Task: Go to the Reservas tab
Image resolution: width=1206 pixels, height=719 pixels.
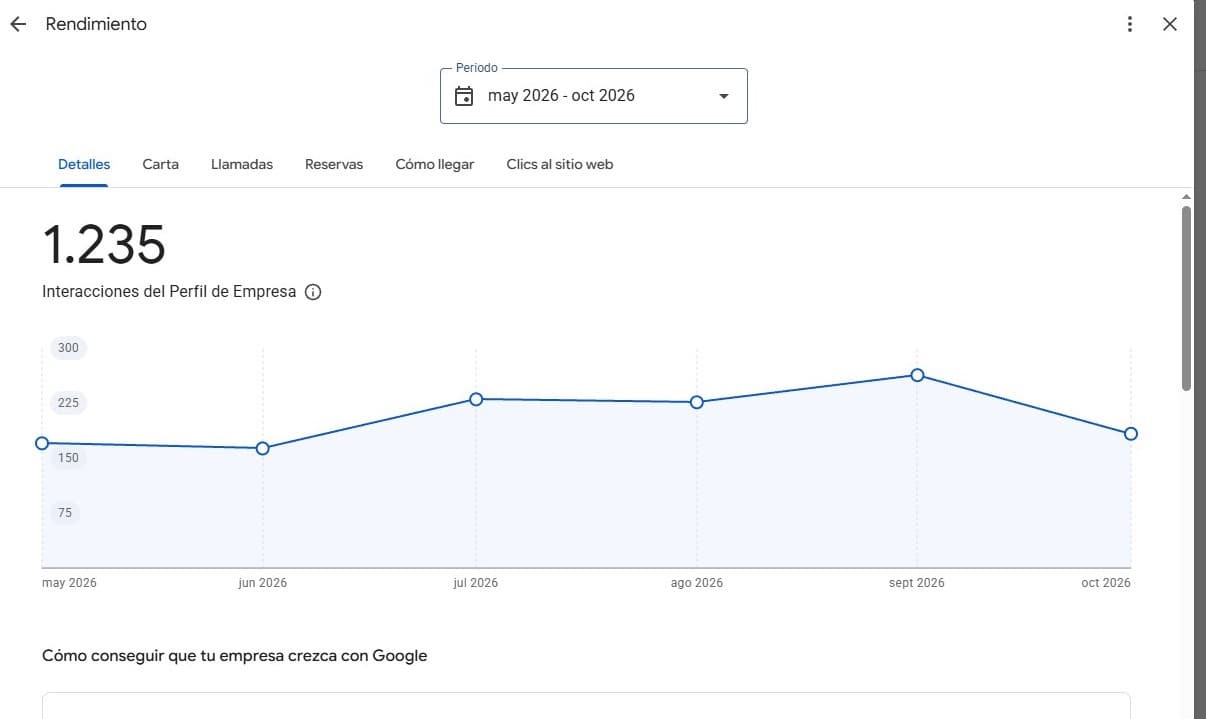Action: tap(334, 164)
